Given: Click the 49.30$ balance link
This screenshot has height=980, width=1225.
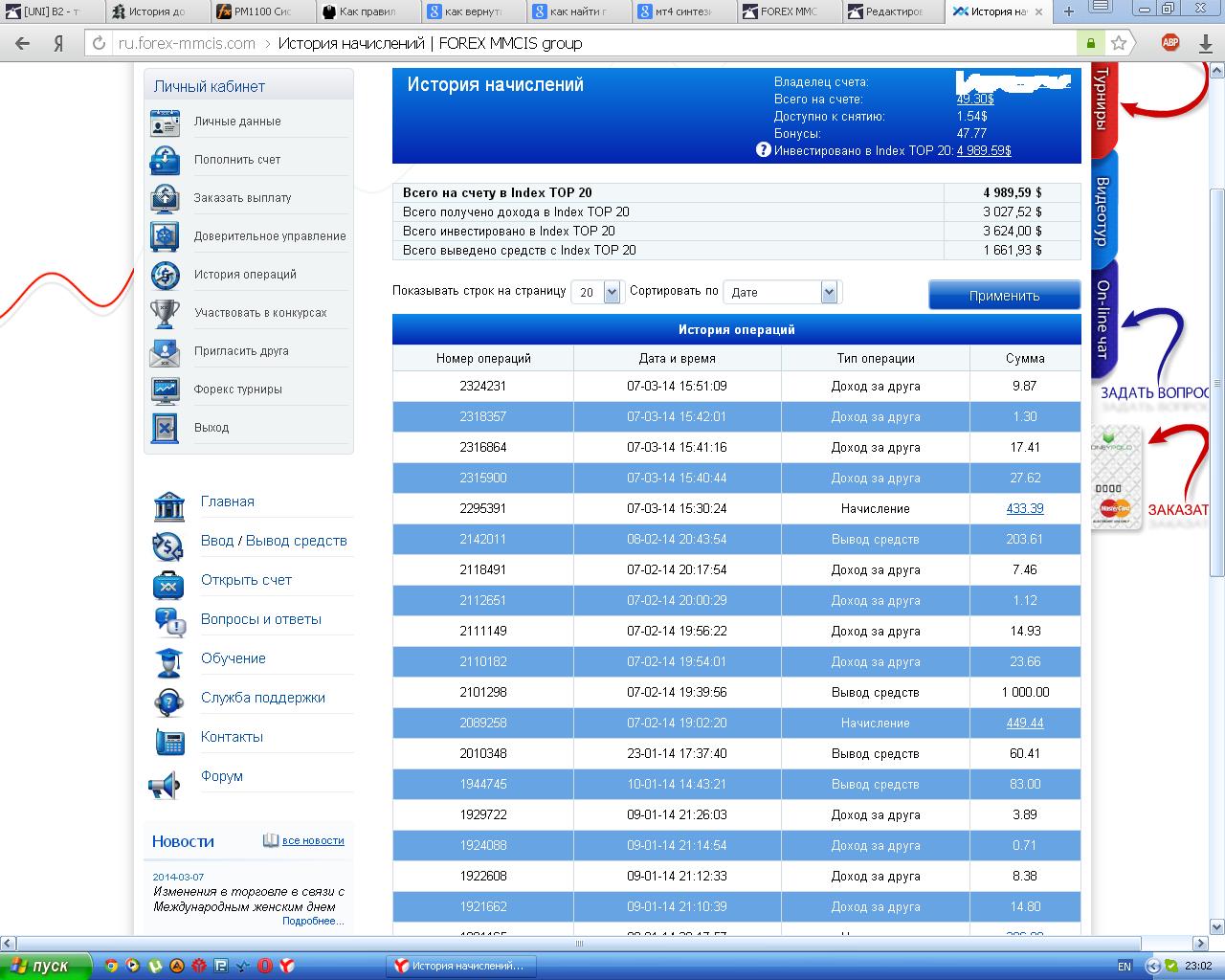Looking at the screenshot, I should pyautogui.click(x=975, y=99).
